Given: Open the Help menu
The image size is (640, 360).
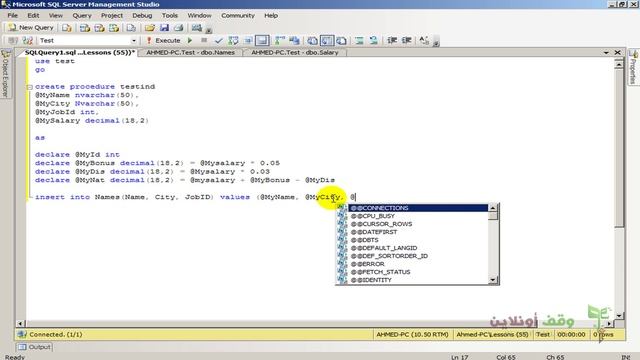Looking at the screenshot, I should [271, 16].
